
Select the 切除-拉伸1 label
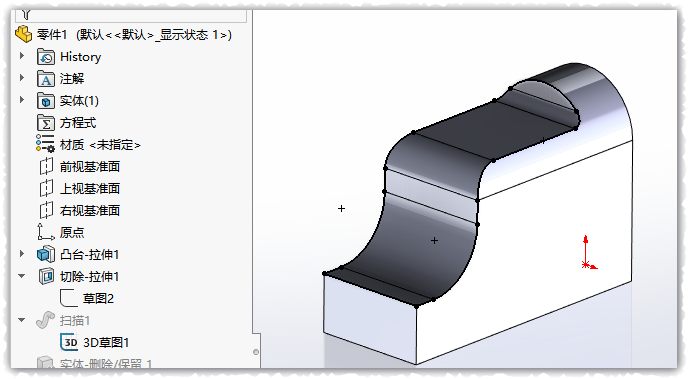pyautogui.click(x=90, y=276)
